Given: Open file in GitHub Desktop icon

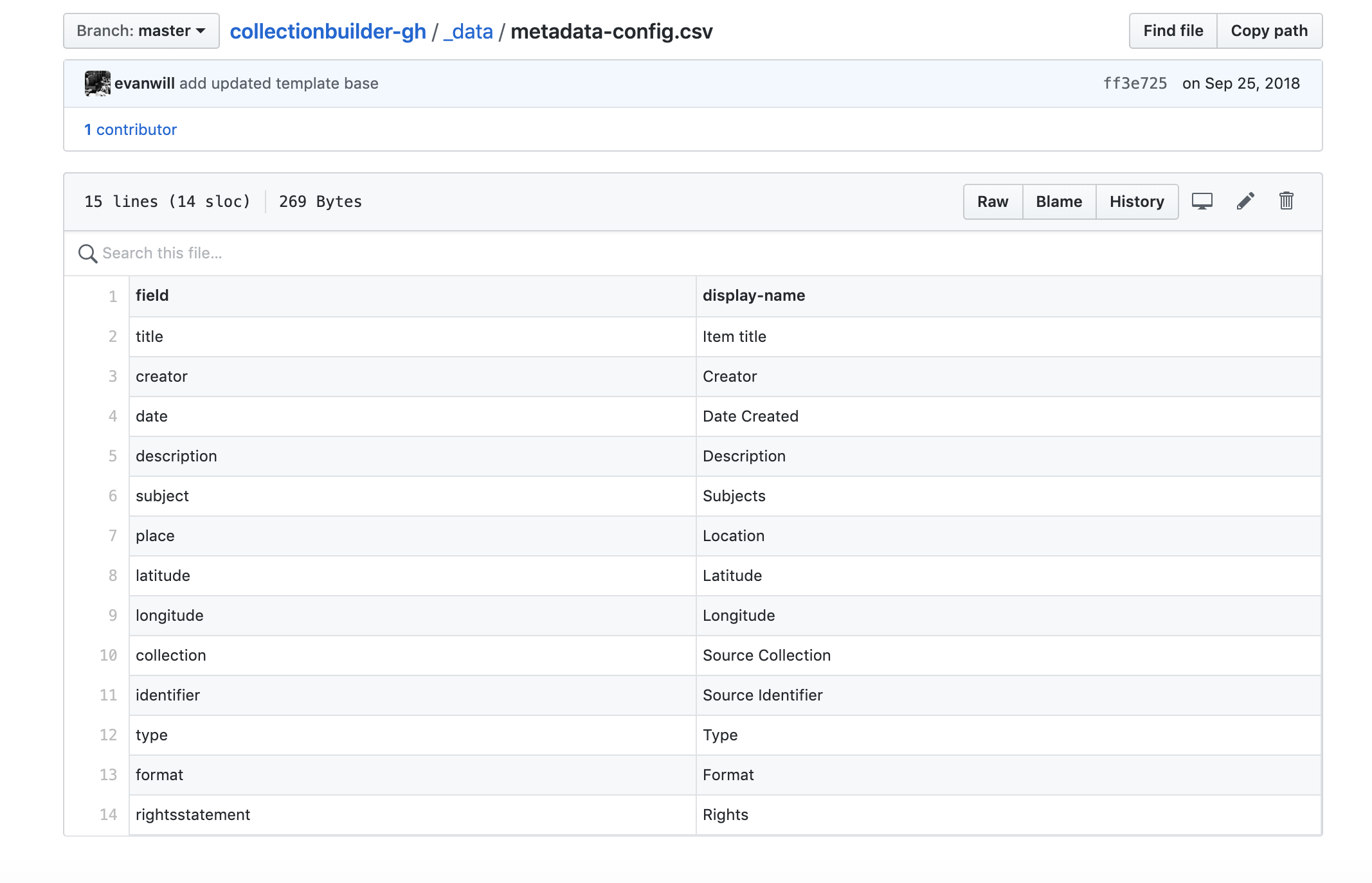Looking at the screenshot, I should [x=1202, y=202].
